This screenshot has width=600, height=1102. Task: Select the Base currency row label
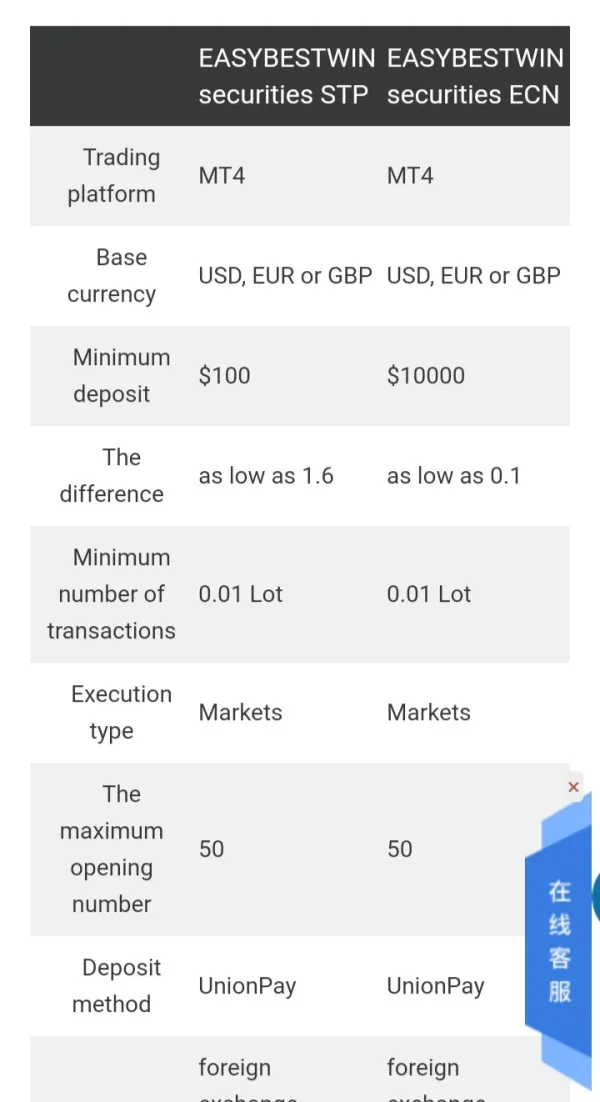112,276
